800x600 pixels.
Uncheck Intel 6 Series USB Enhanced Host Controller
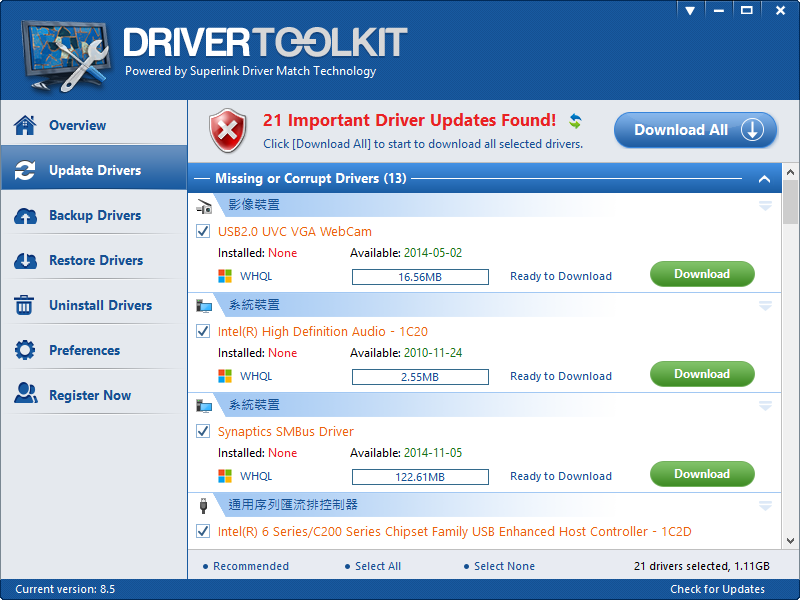(203, 531)
